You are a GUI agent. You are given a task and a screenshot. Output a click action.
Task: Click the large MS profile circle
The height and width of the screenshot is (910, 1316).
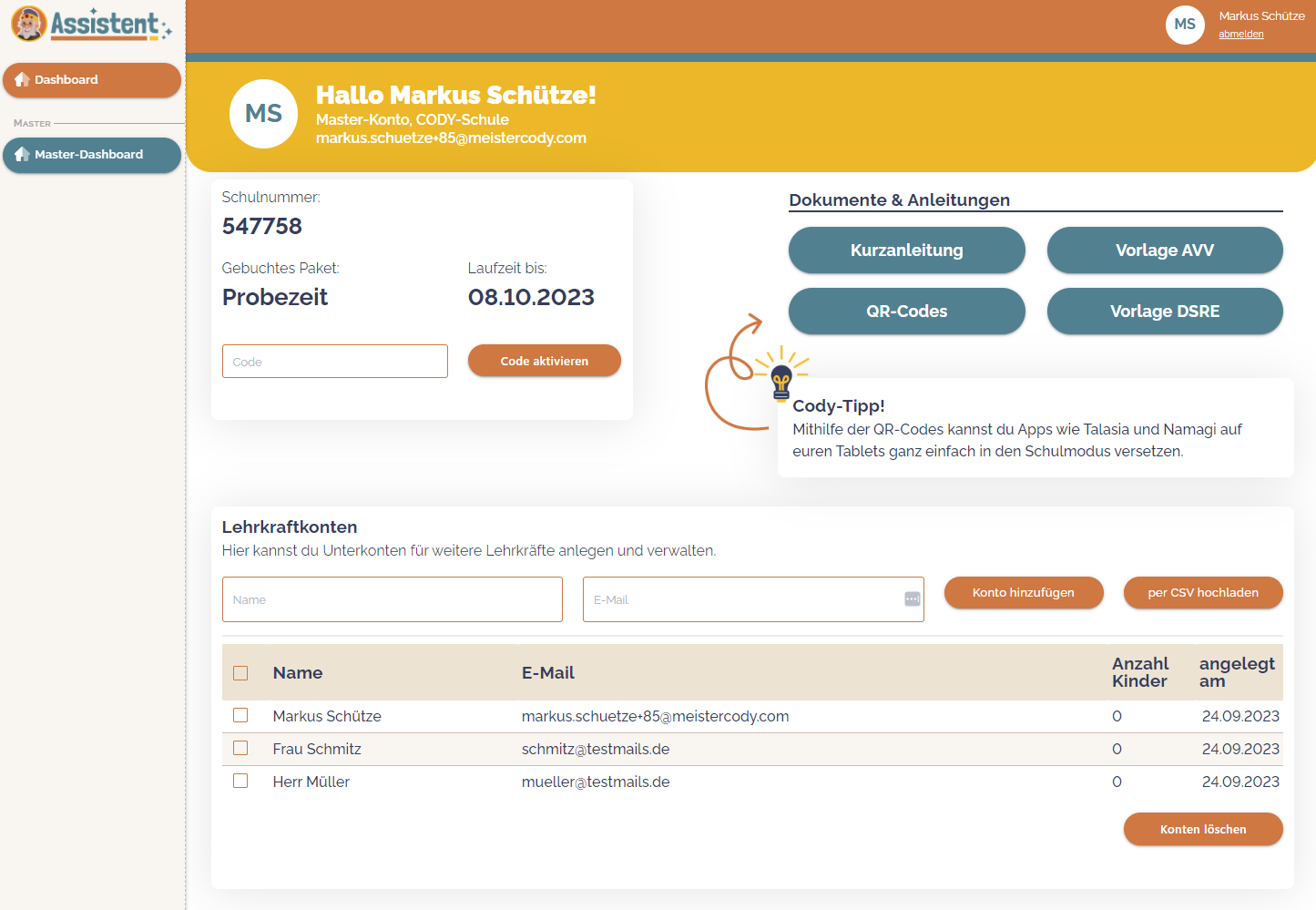coord(263,114)
